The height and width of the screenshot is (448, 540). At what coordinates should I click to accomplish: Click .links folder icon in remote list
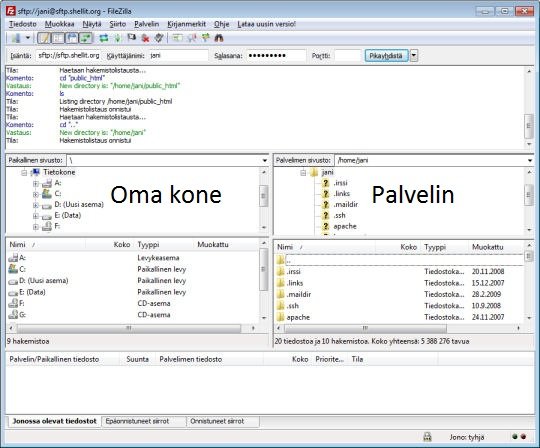click(281, 283)
